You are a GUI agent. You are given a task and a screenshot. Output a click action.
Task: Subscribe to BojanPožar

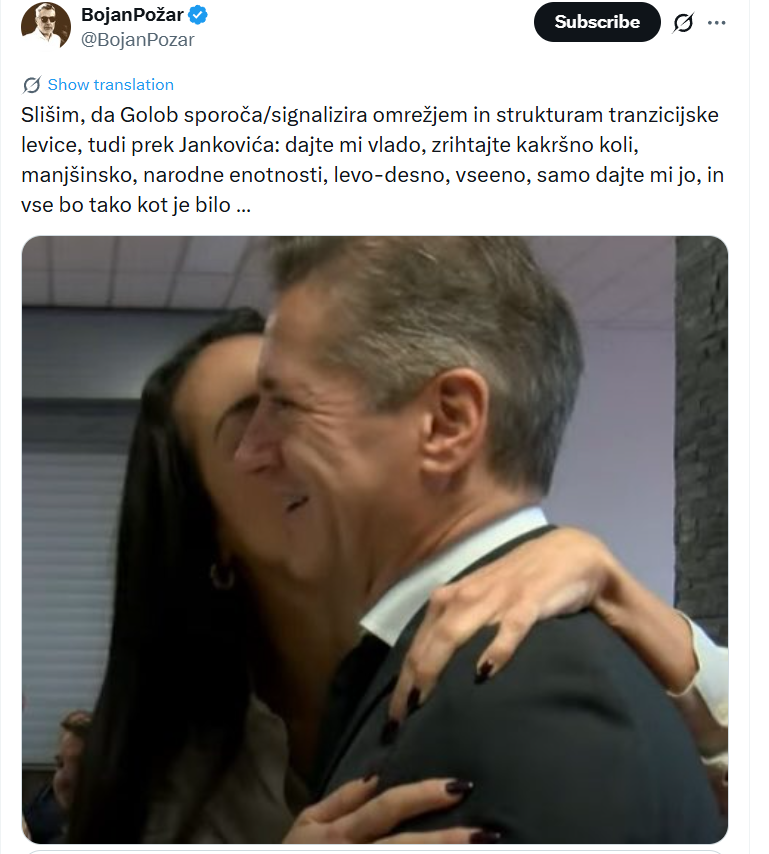pyautogui.click(x=597, y=22)
